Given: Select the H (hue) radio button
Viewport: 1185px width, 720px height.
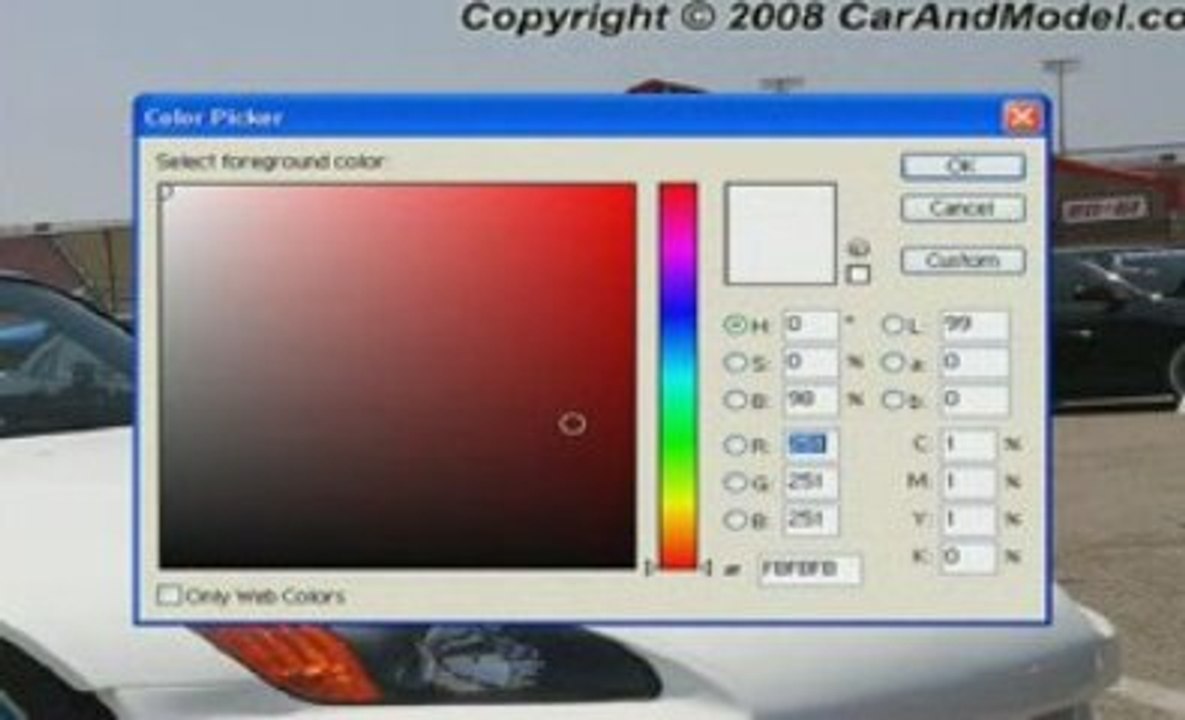Looking at the screenshot, I should tap(735, 325).
